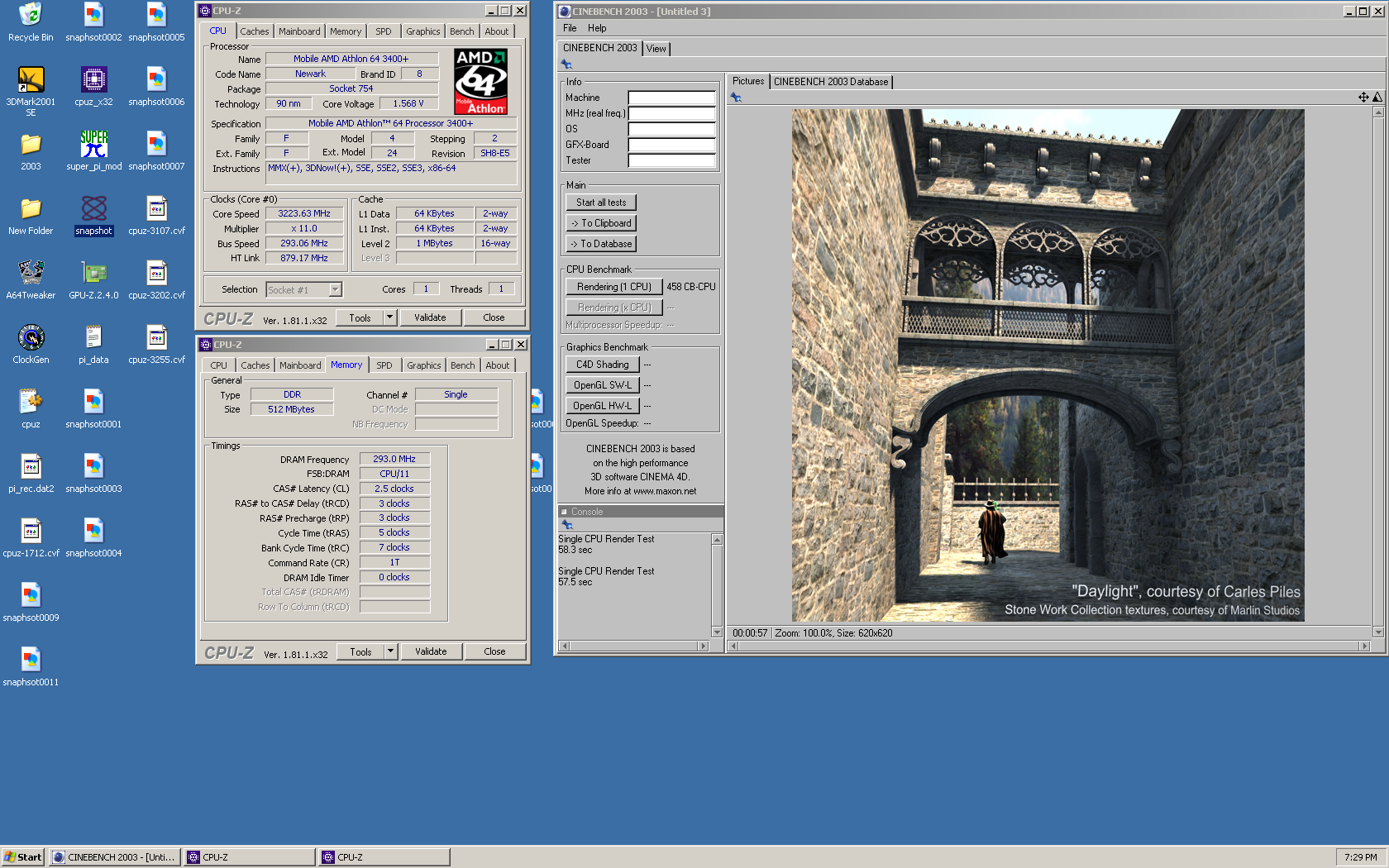Click the To Clipboard button
This screenshot has height=868, width=1389.
pyautogui.click(x=601, y=223)
